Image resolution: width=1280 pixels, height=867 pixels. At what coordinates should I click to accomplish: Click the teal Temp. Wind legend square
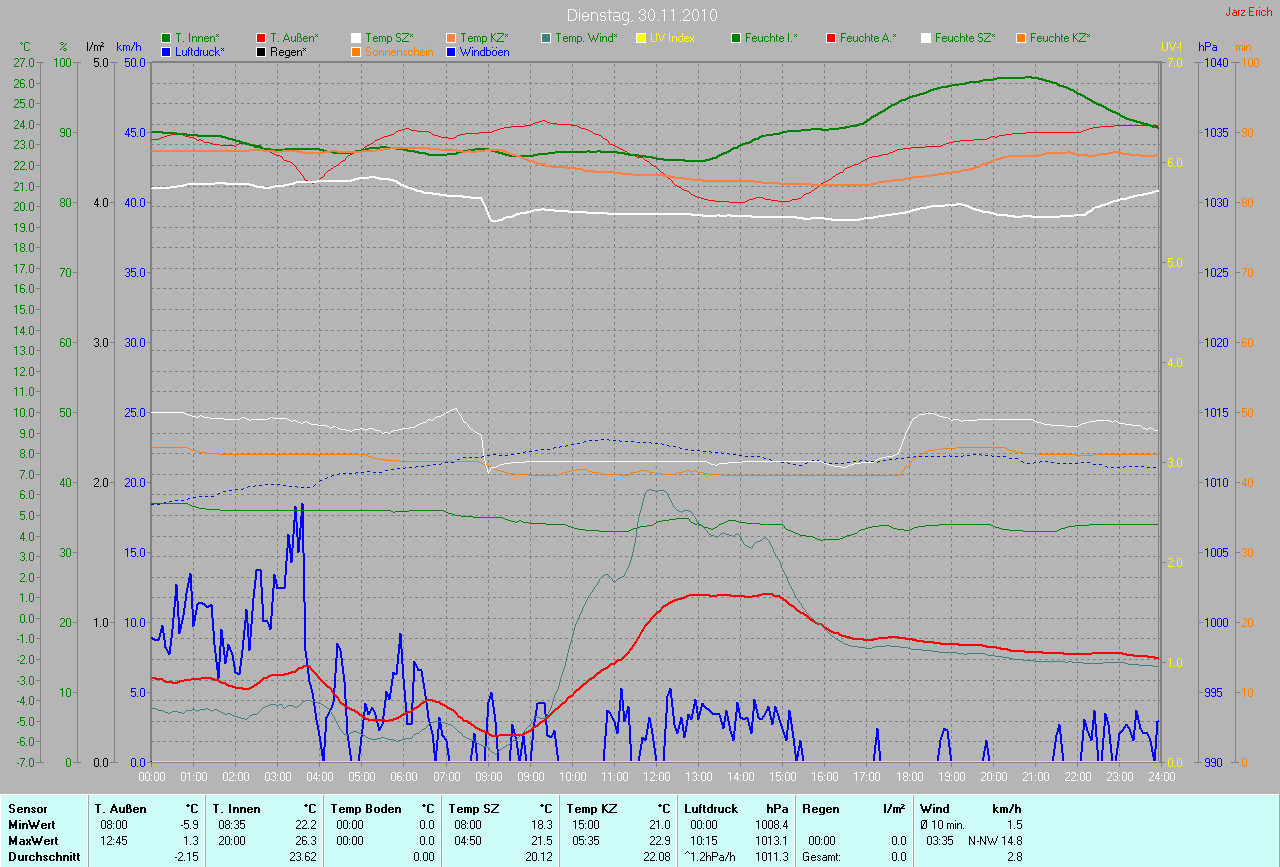546,38
